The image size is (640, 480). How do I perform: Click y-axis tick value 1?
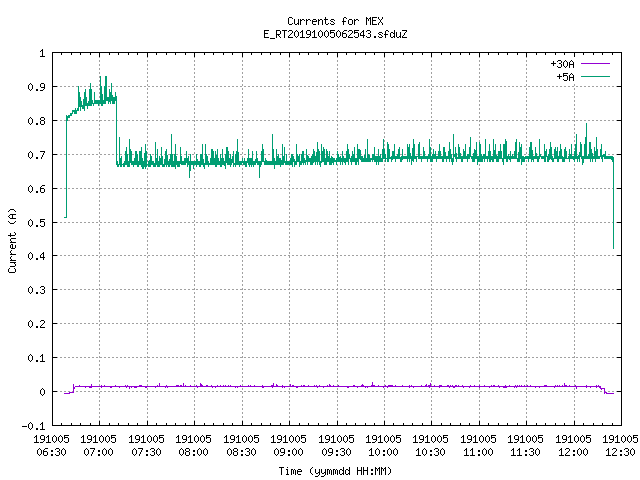click(x=42, y=53)
